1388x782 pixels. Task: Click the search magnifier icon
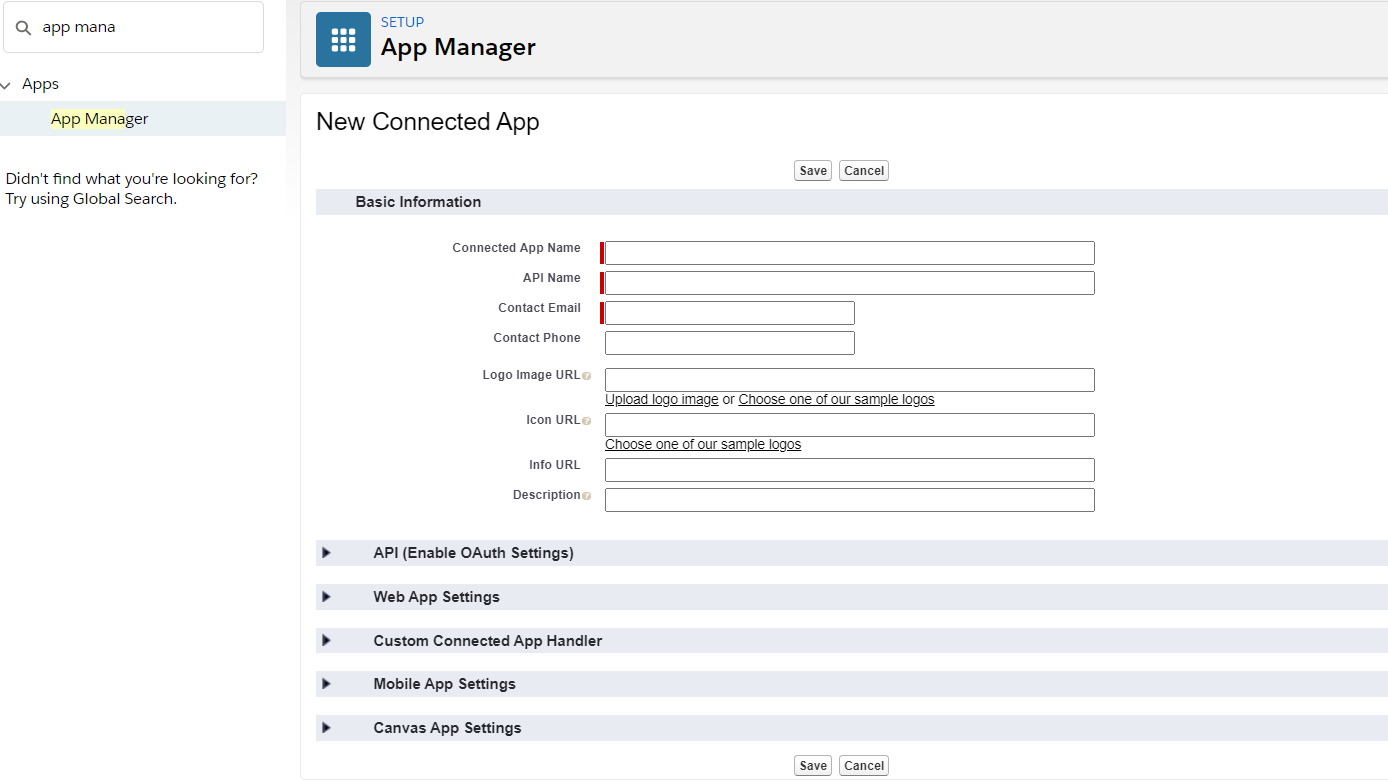24,28
